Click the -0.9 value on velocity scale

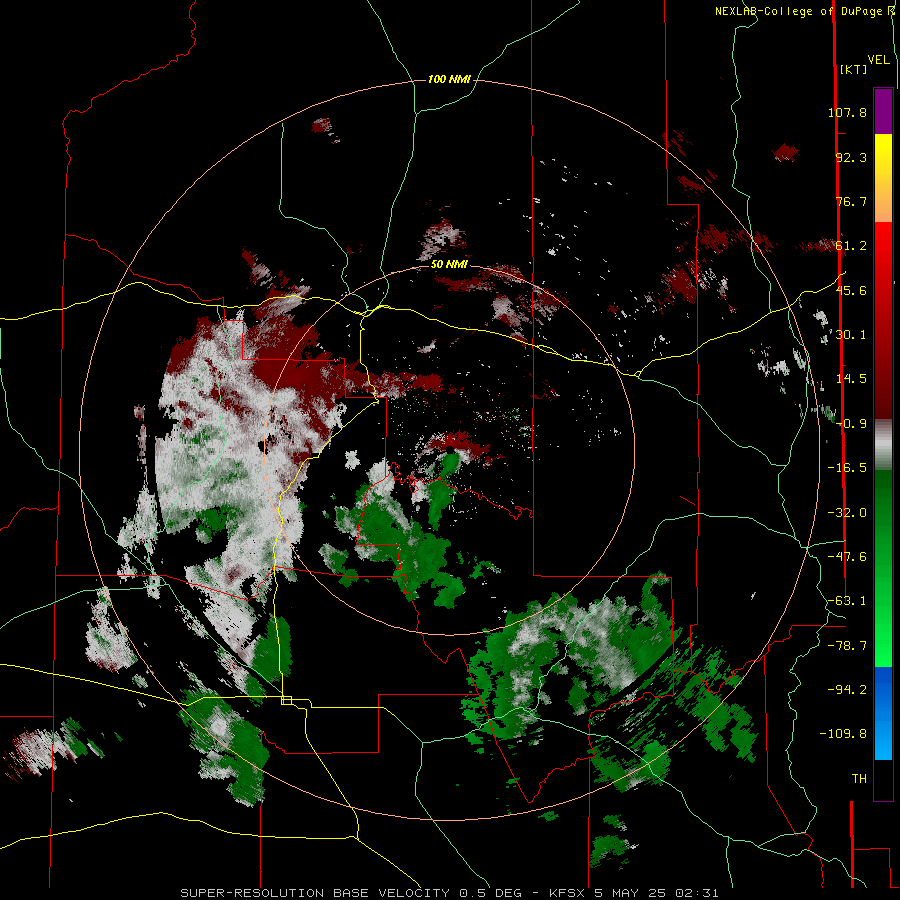point(851,424)
